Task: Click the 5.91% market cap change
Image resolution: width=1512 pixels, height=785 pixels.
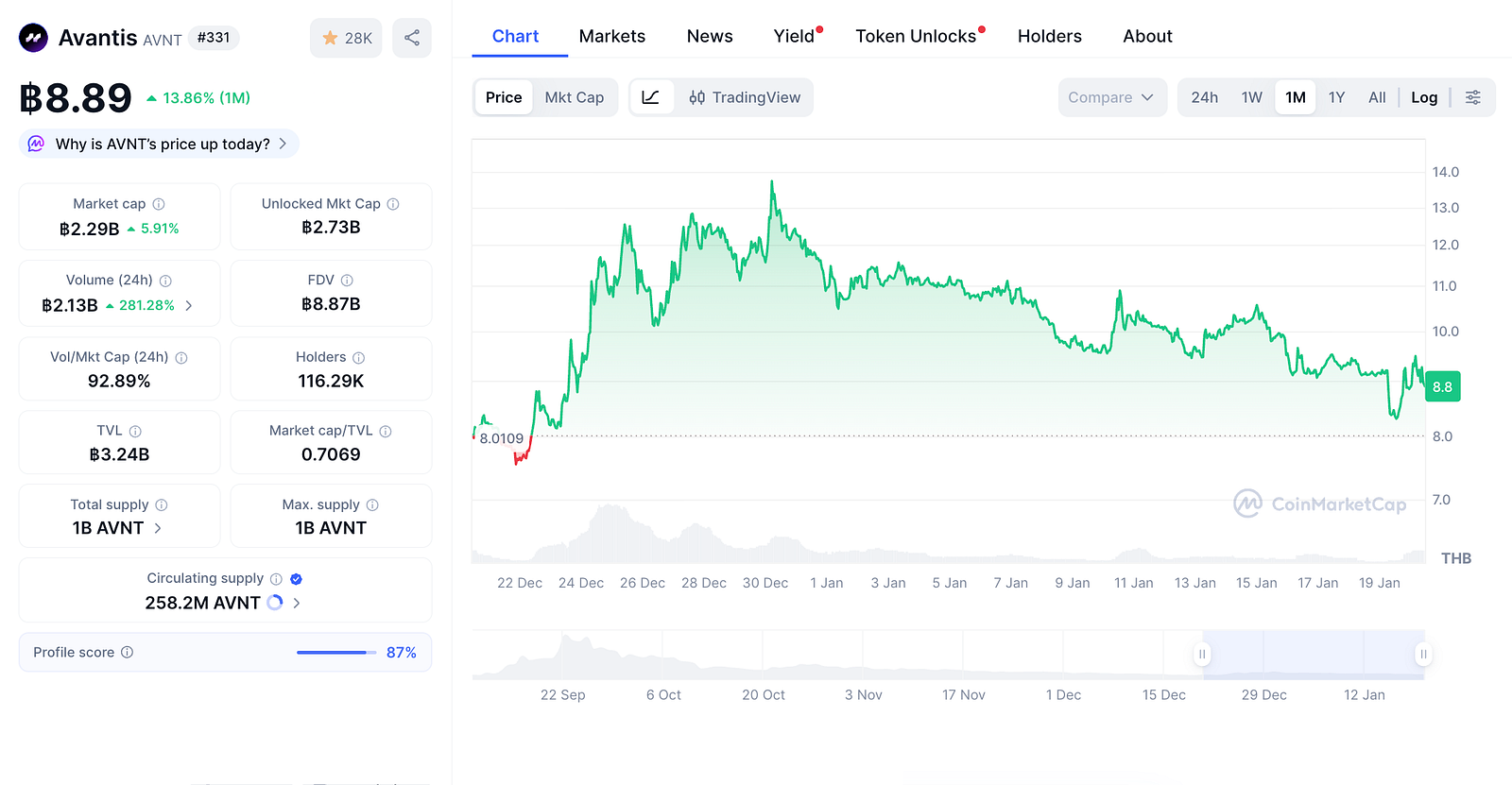Action: tap(153, 229)
